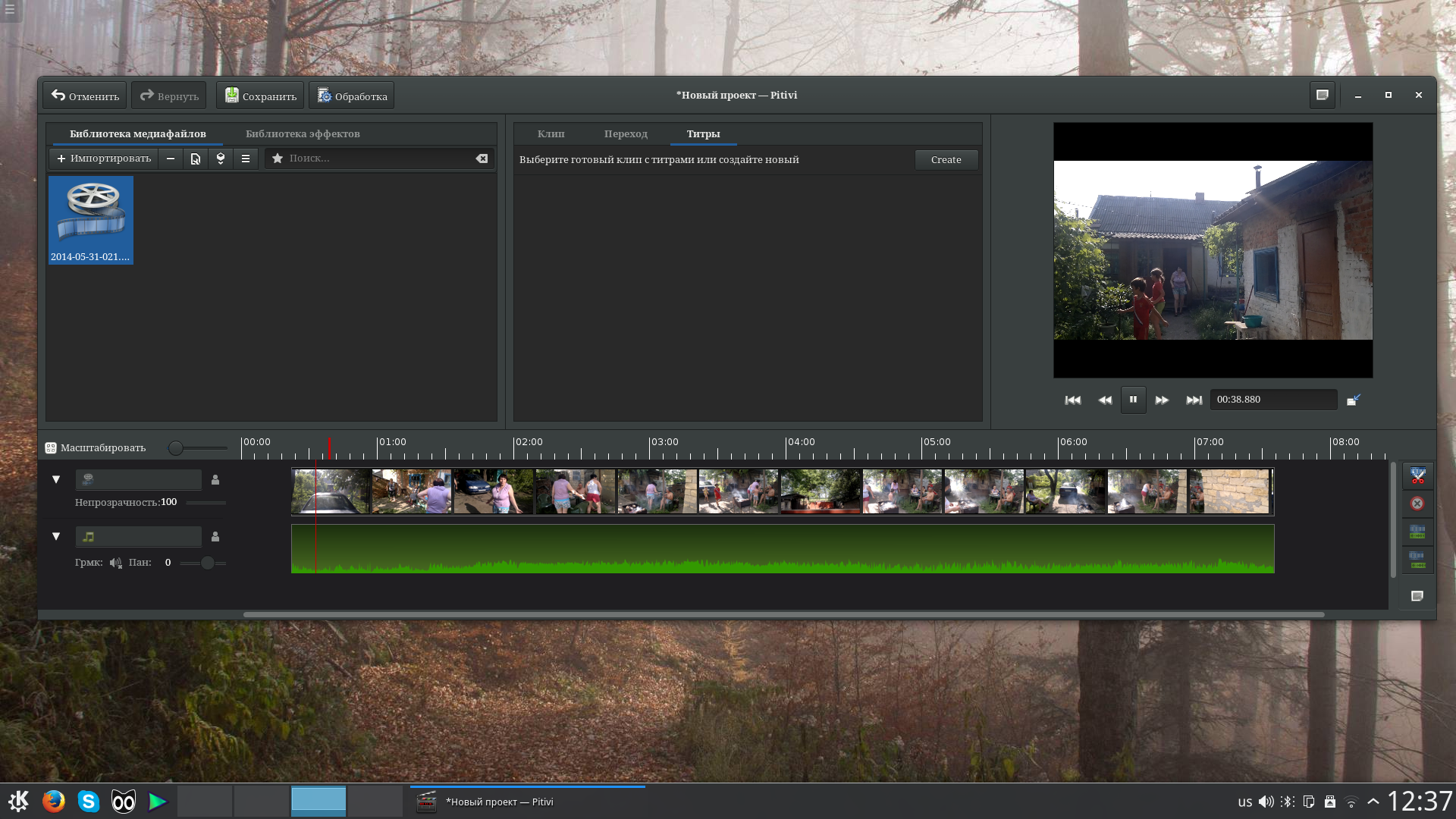Show hidden system tray icons arrow
Screen dimensions: 1456x819
1373,802
